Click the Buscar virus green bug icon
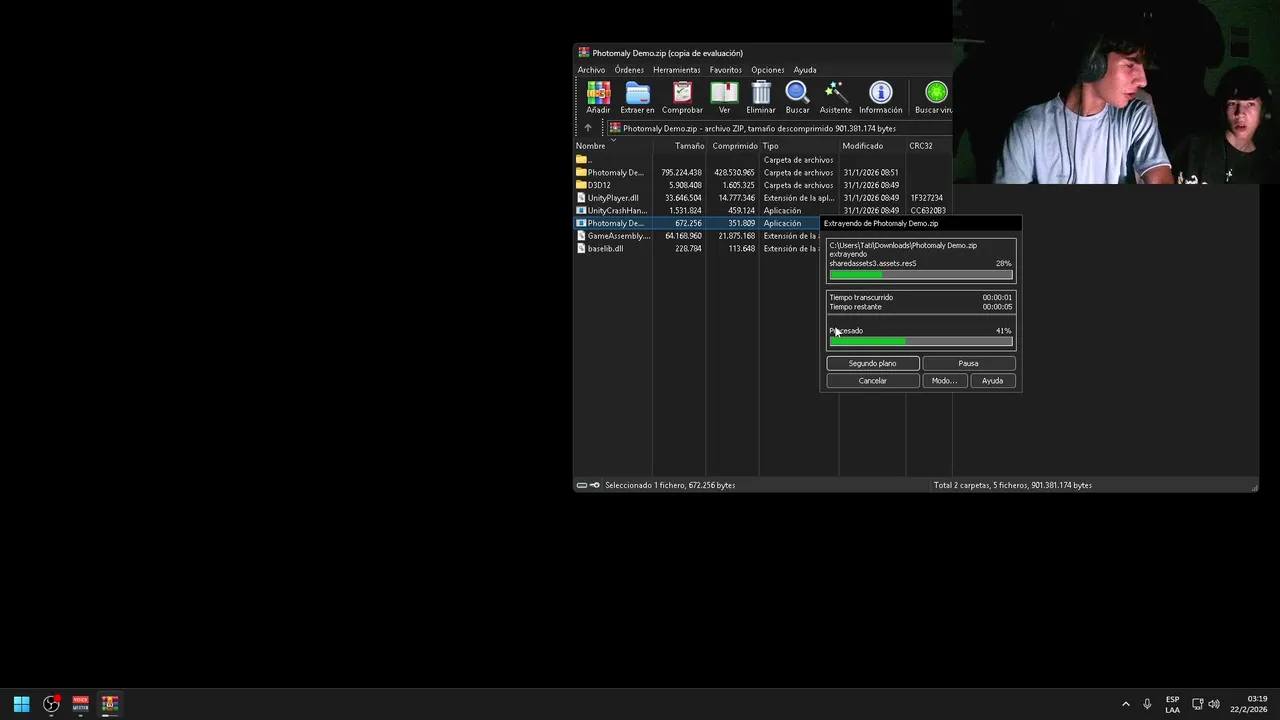1280x720 pixels. click(936, 93)
